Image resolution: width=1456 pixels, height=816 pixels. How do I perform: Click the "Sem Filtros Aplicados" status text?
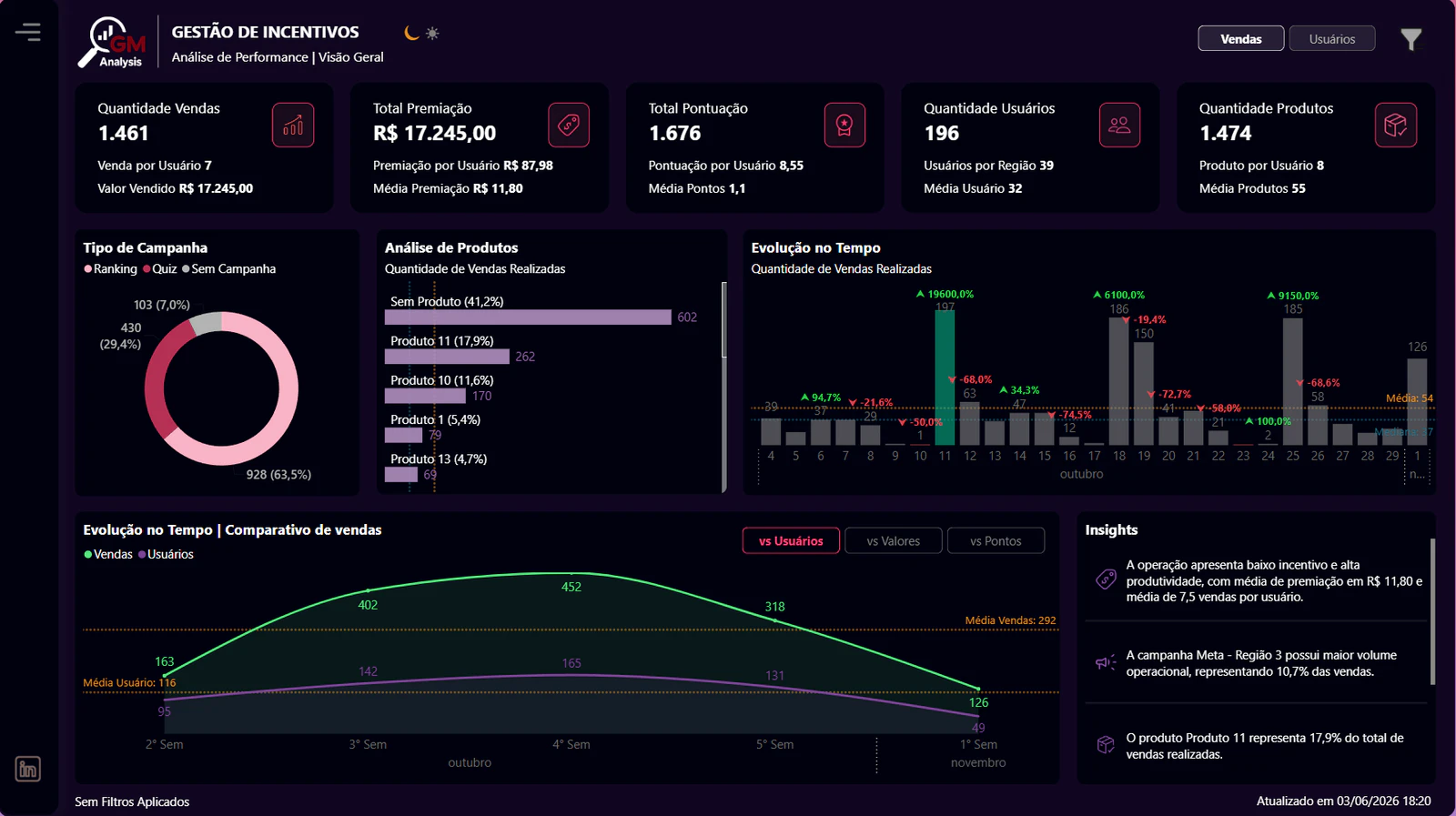(x=132, y=801)
